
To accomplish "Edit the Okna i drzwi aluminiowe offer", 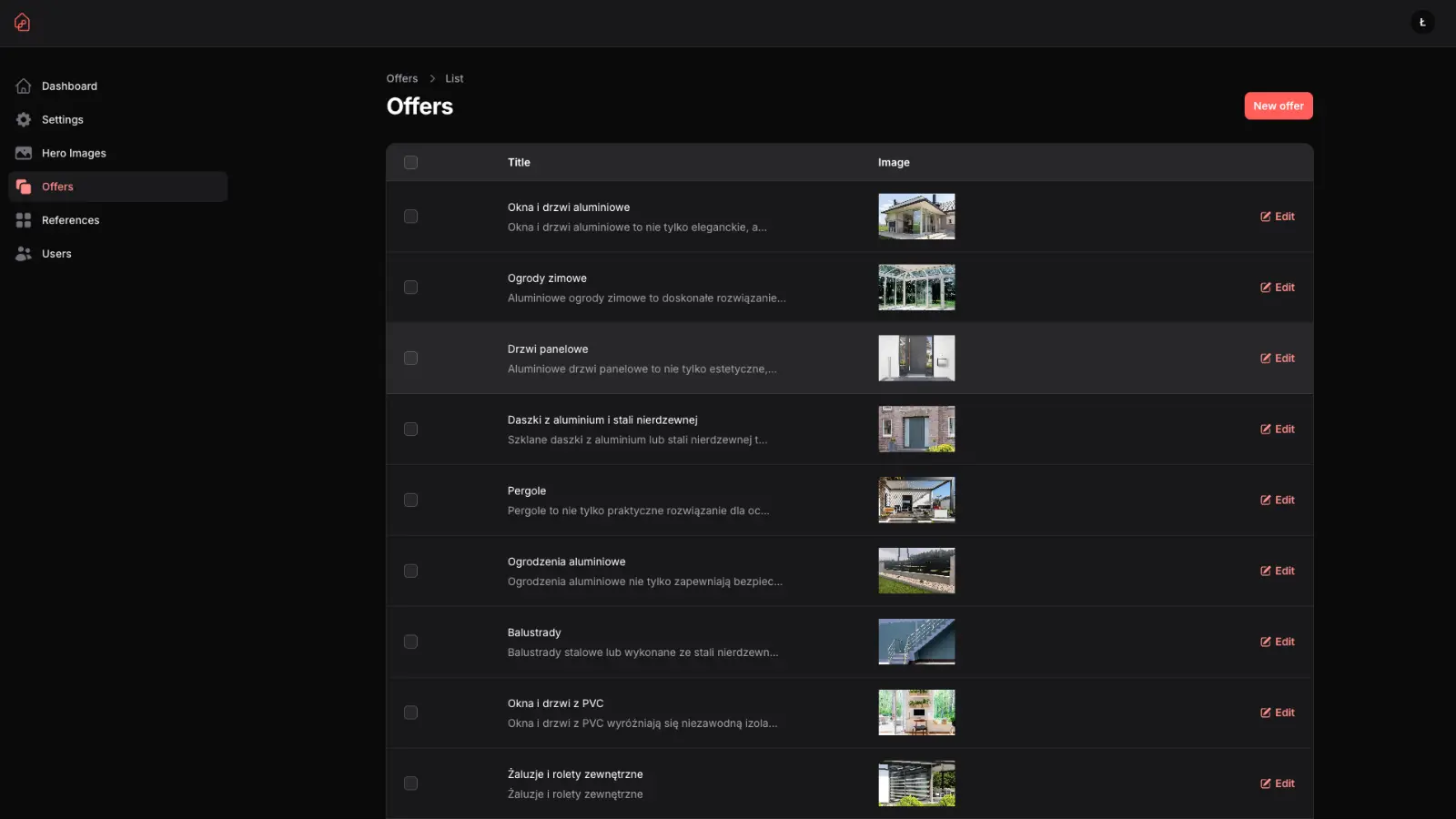I will pyautogui.click(x=1278, y=217).
